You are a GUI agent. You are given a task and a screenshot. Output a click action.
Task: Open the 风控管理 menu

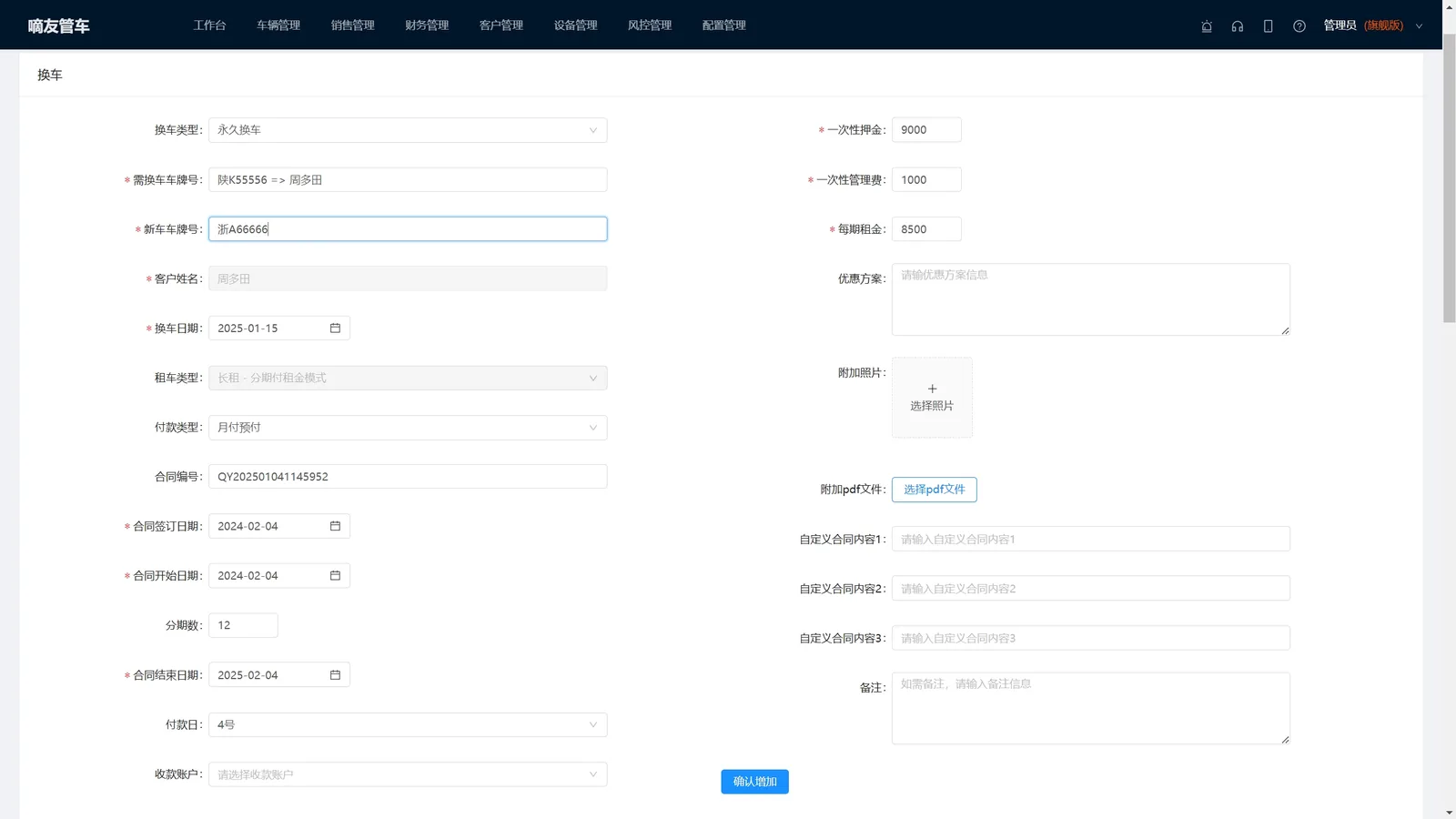pyautogui.click(x=650, y=25)
